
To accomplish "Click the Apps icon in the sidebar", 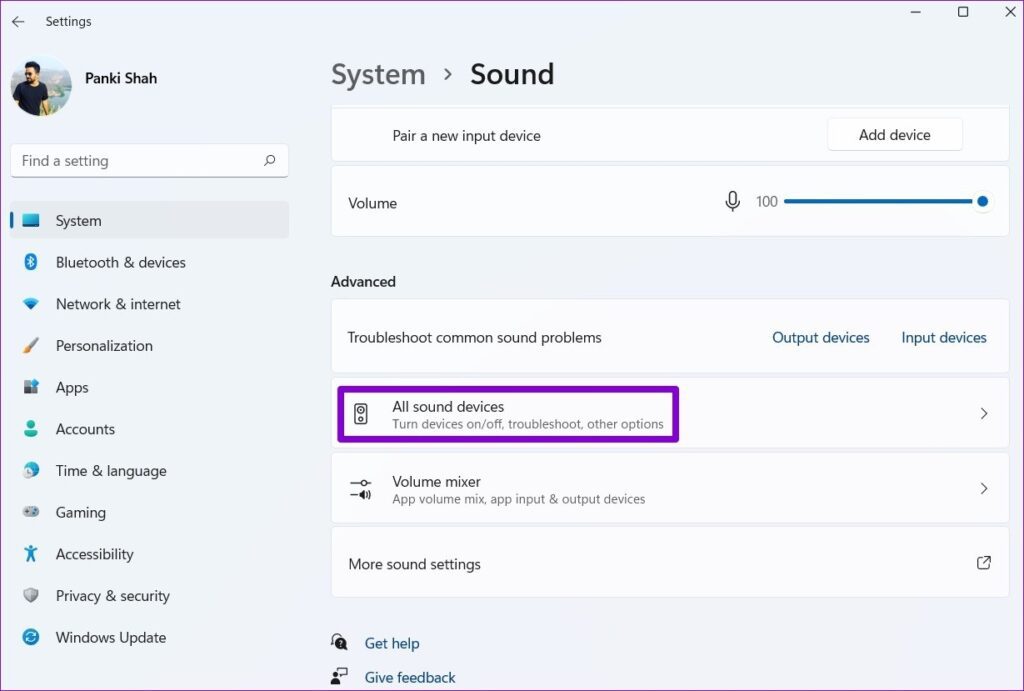I will coord(29,387).
